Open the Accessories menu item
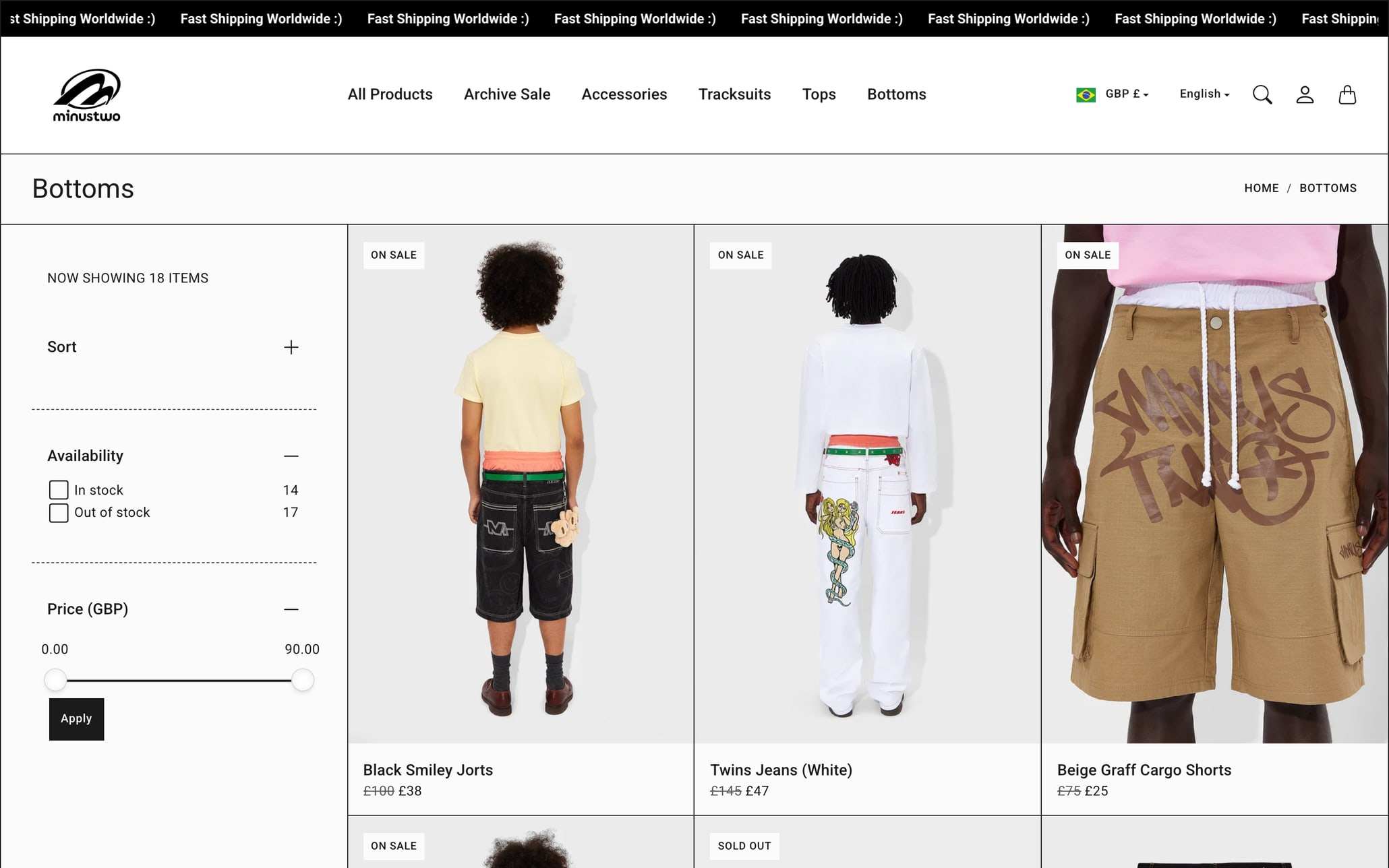 click(x=624, y=94)
